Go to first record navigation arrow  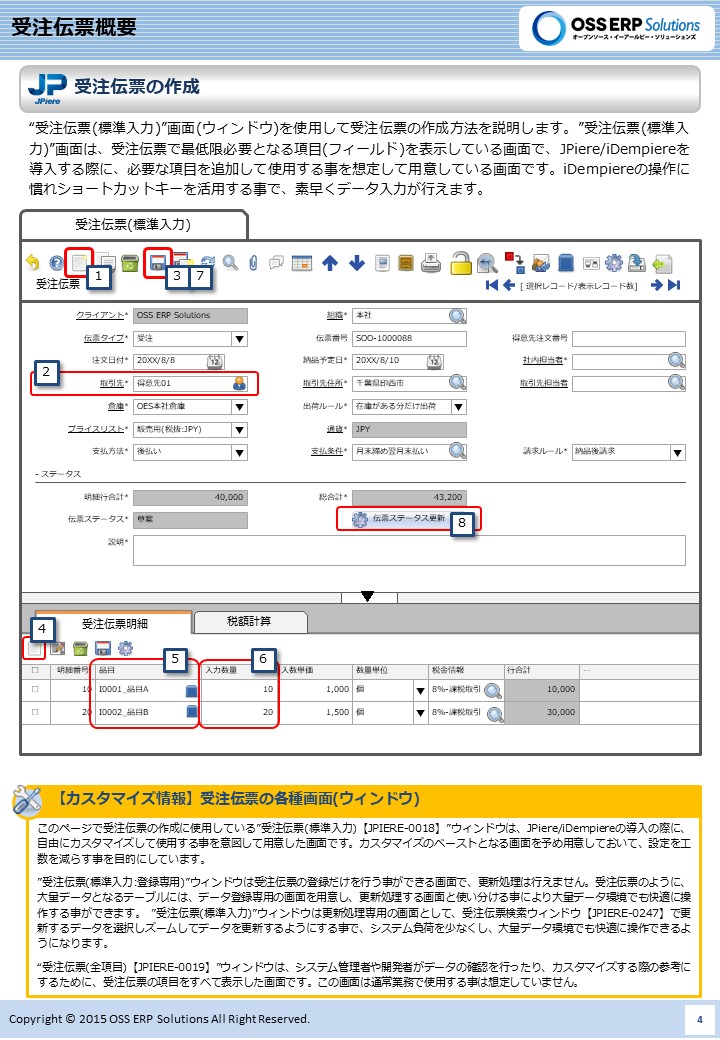tap(492, 285)
